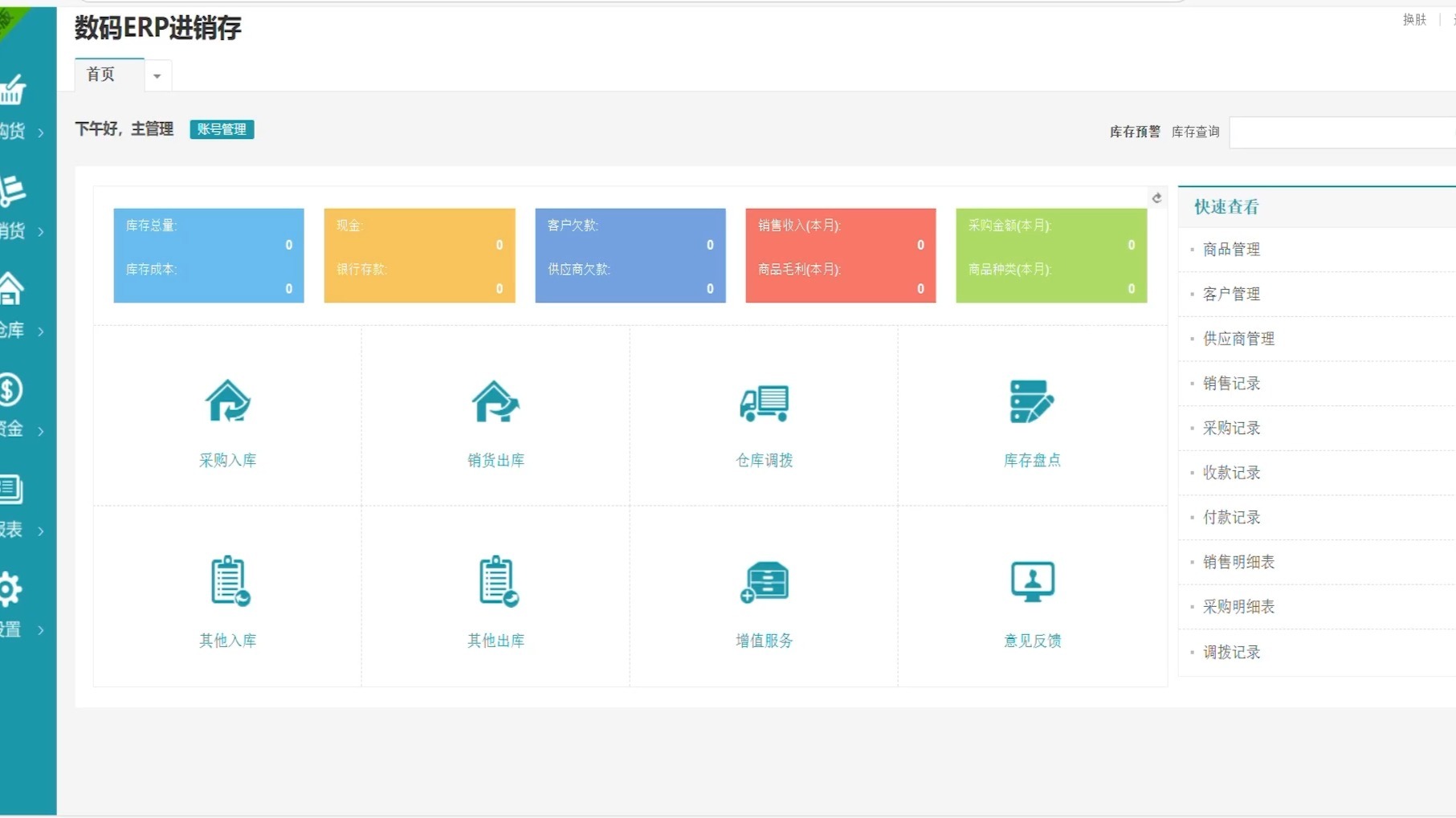
Task: Click the green 采购金额(本月) card
Action: [1051, 255]
